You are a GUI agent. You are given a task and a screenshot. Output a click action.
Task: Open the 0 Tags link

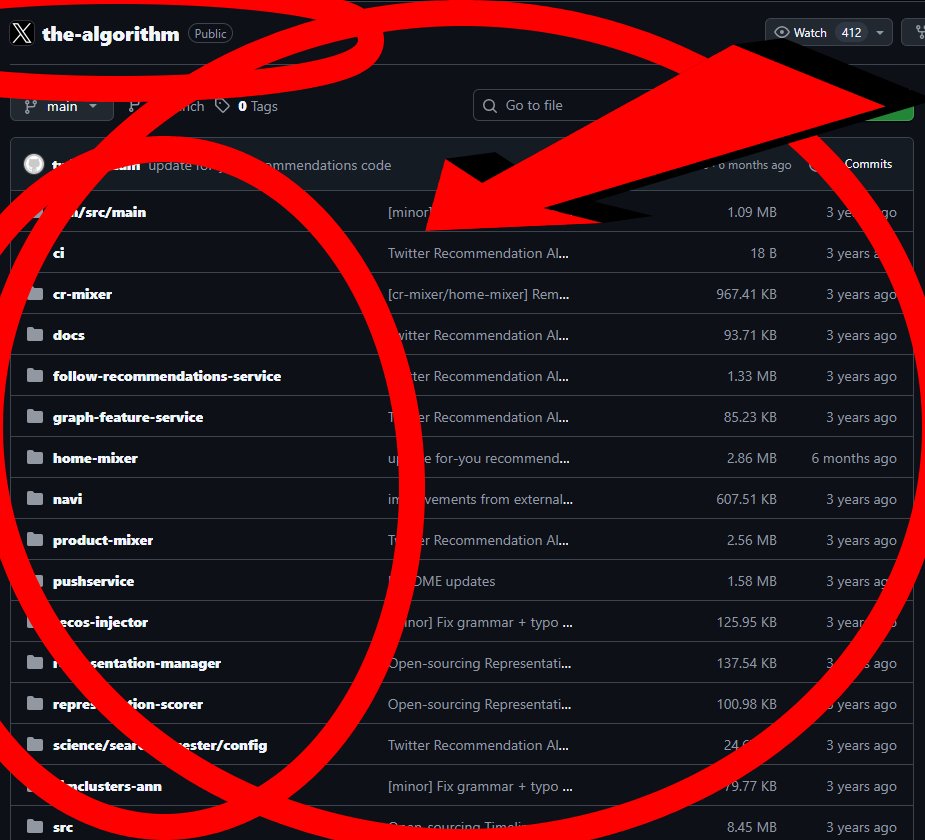coord(257,106)
